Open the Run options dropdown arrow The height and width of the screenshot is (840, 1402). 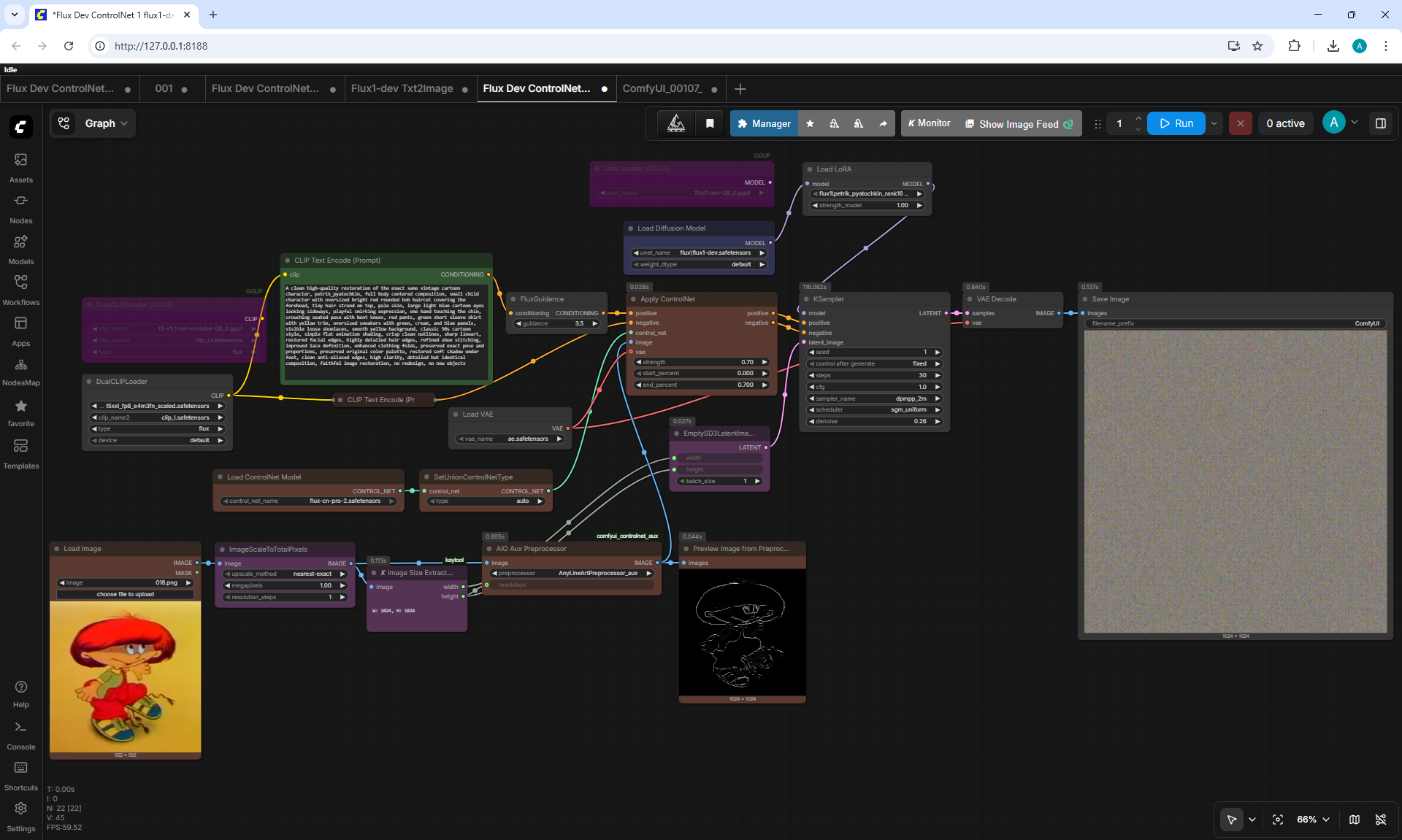pyautogui.click(x=1214, y=123)
